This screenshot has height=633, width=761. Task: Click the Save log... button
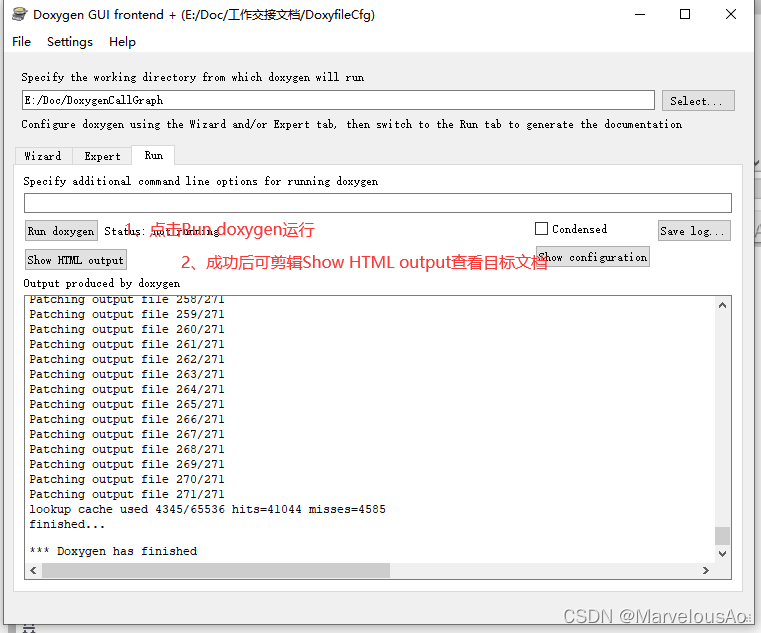pyautogui.click(x=694, y=231)
